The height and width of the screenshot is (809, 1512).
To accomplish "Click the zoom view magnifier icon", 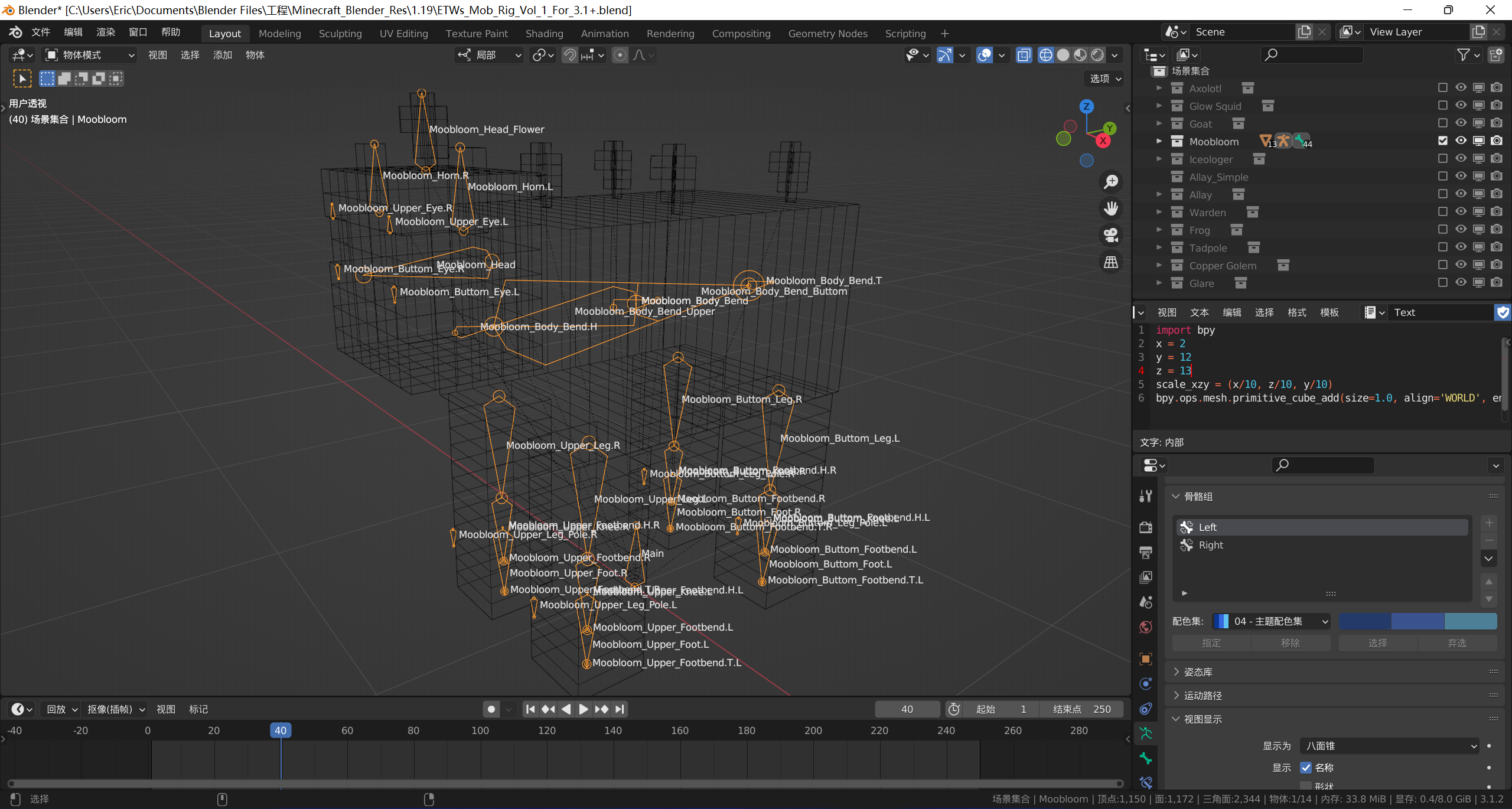I will point(1111,182).
